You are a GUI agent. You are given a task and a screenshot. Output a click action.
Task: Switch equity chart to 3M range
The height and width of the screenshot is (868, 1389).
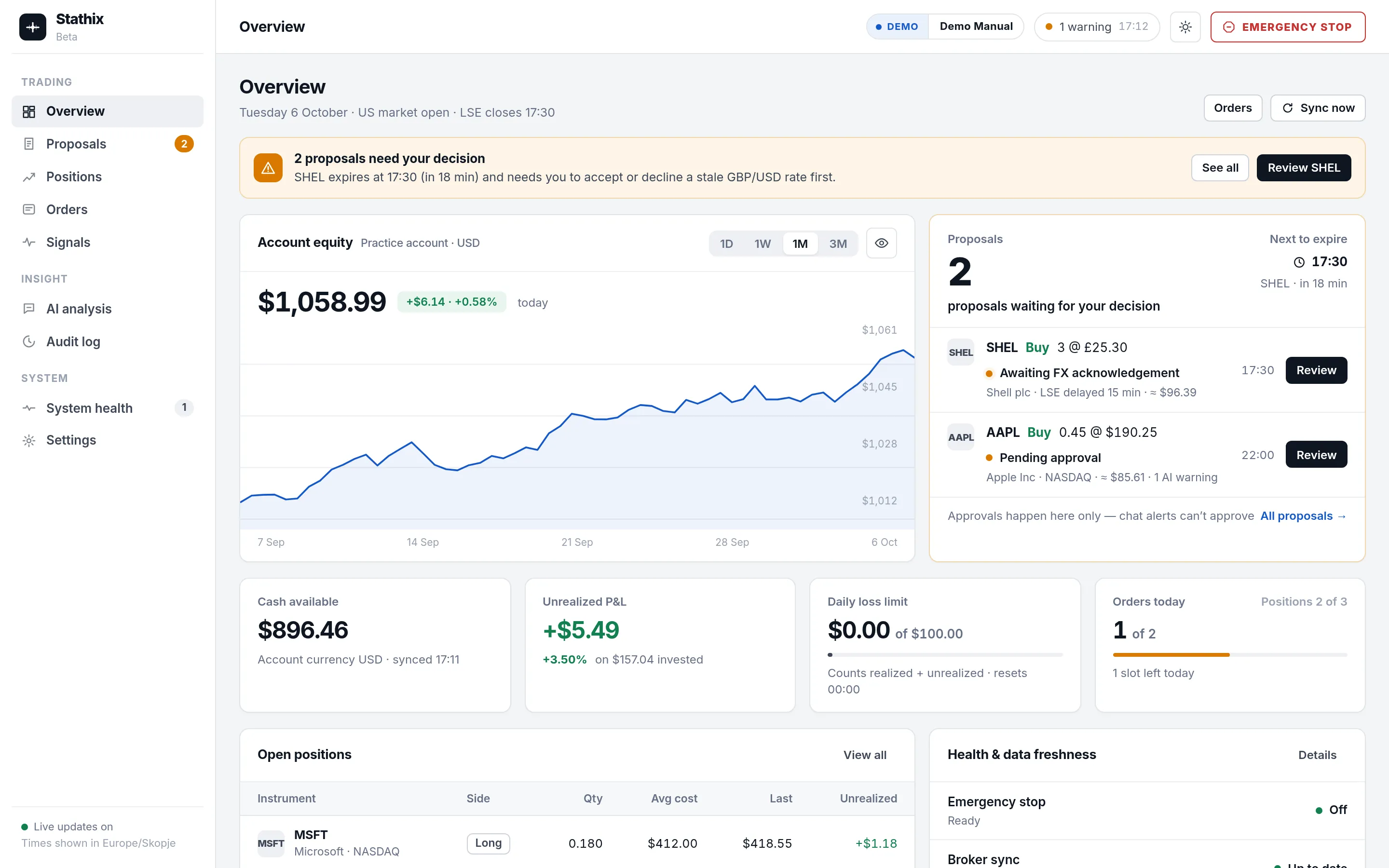(x=838, y=244)
